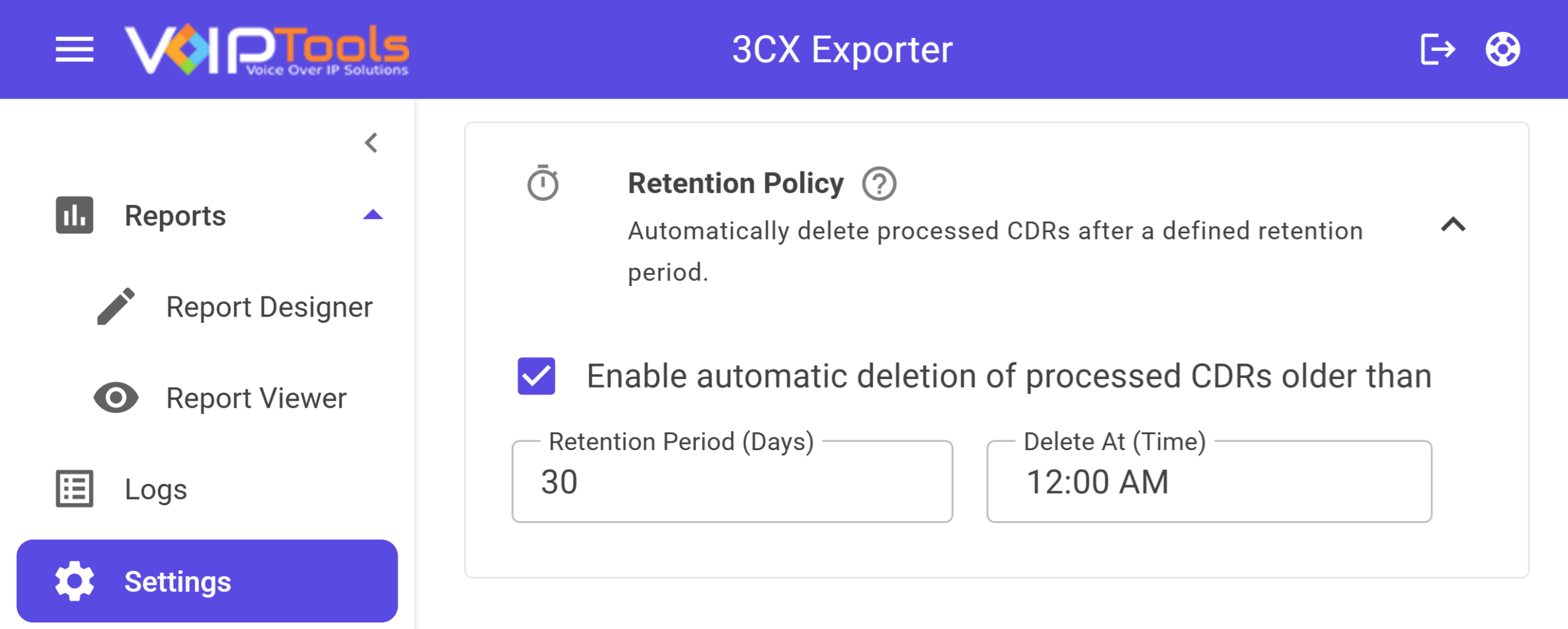Screen dimensions: 1568x629
Task: Click the Settings gear icon
Action: [75, 581]
